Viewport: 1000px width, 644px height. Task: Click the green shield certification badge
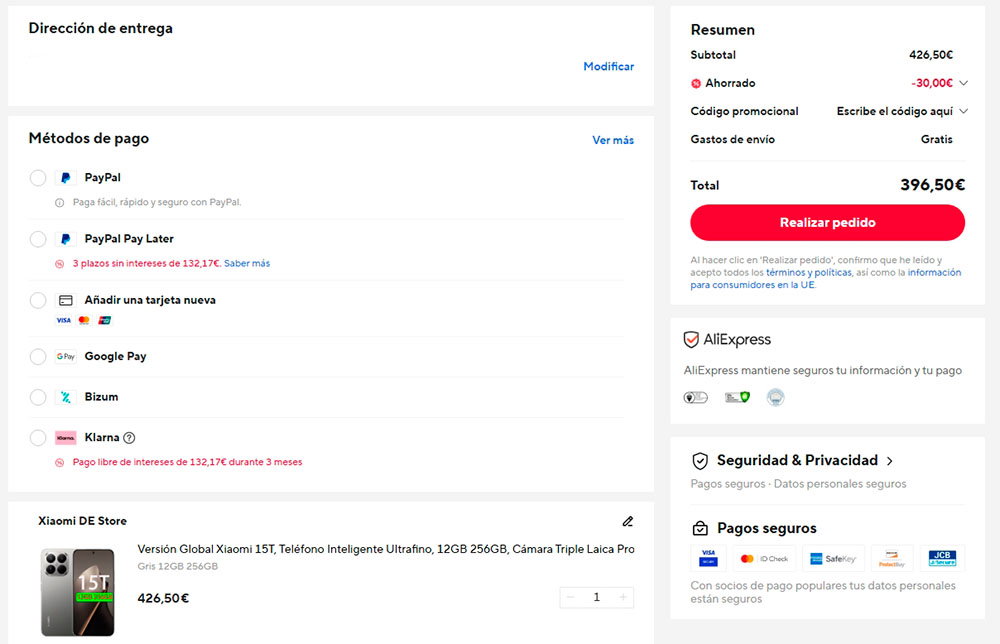point(737,398)
